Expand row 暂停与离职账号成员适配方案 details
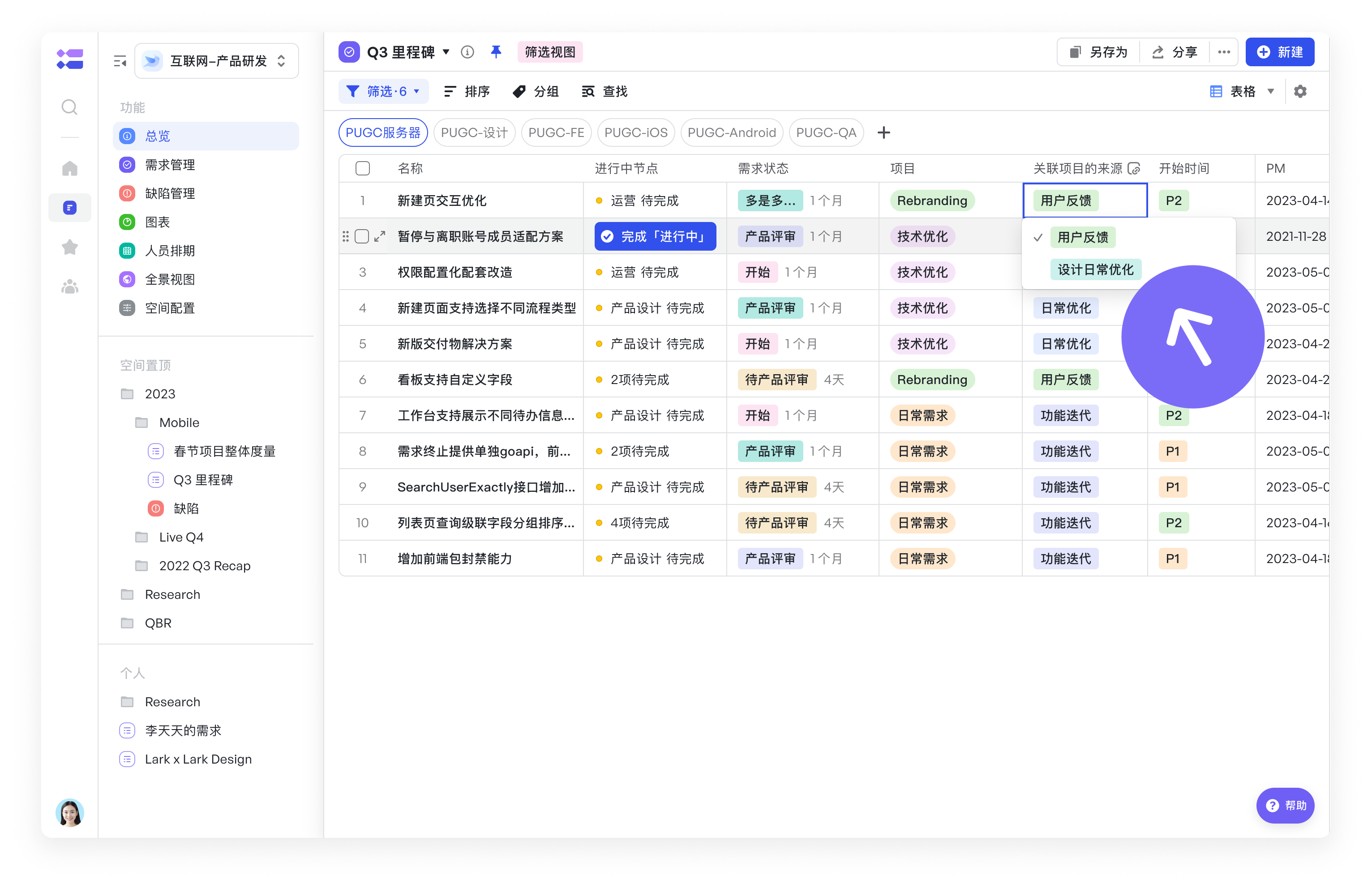This screenshot has height=888, width=1372. tap(379, 237)
